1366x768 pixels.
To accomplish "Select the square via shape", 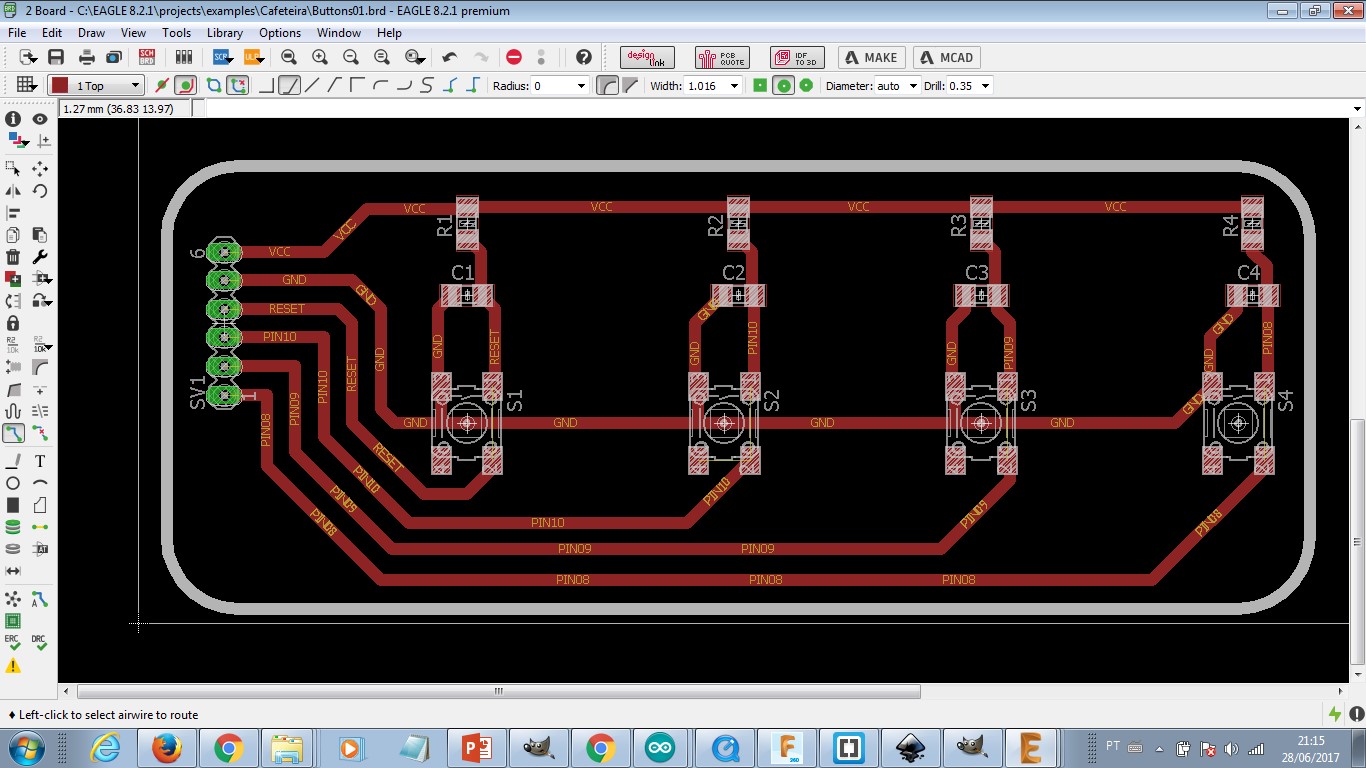I will pyautogui.click(x=760, y=86).
